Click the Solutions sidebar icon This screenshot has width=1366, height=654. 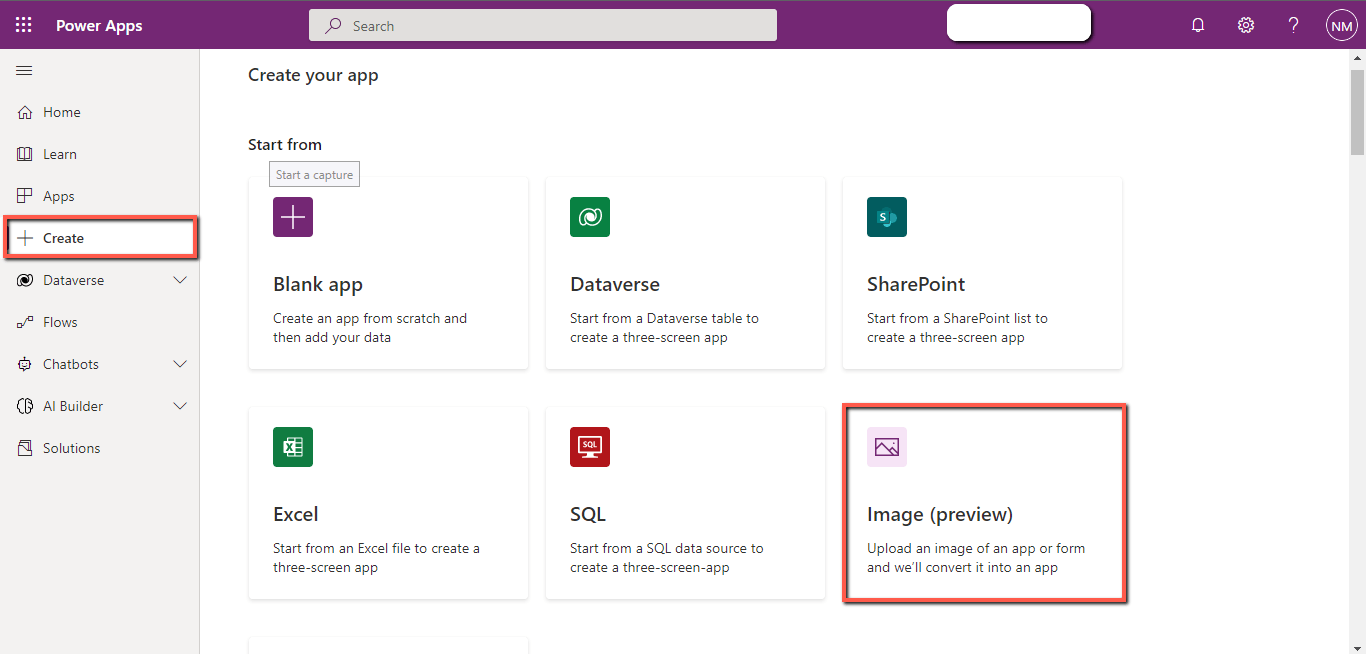[25, 448]
